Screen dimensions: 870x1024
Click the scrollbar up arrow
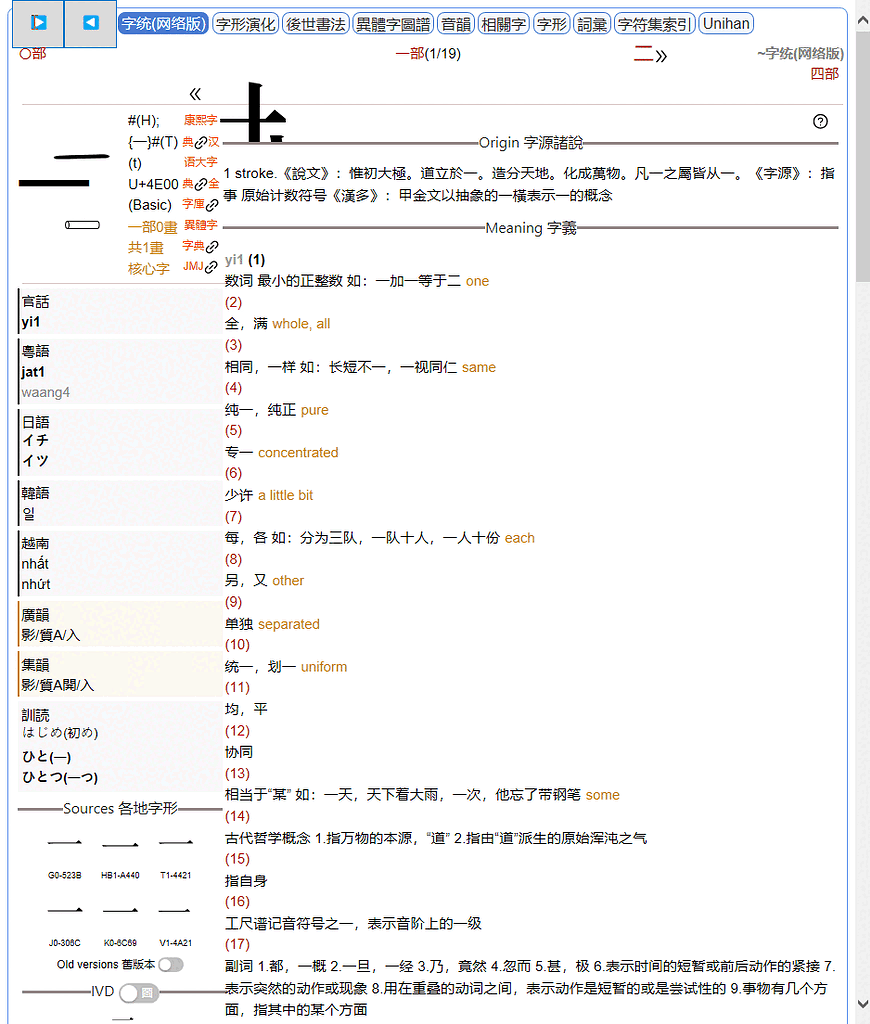863,20
